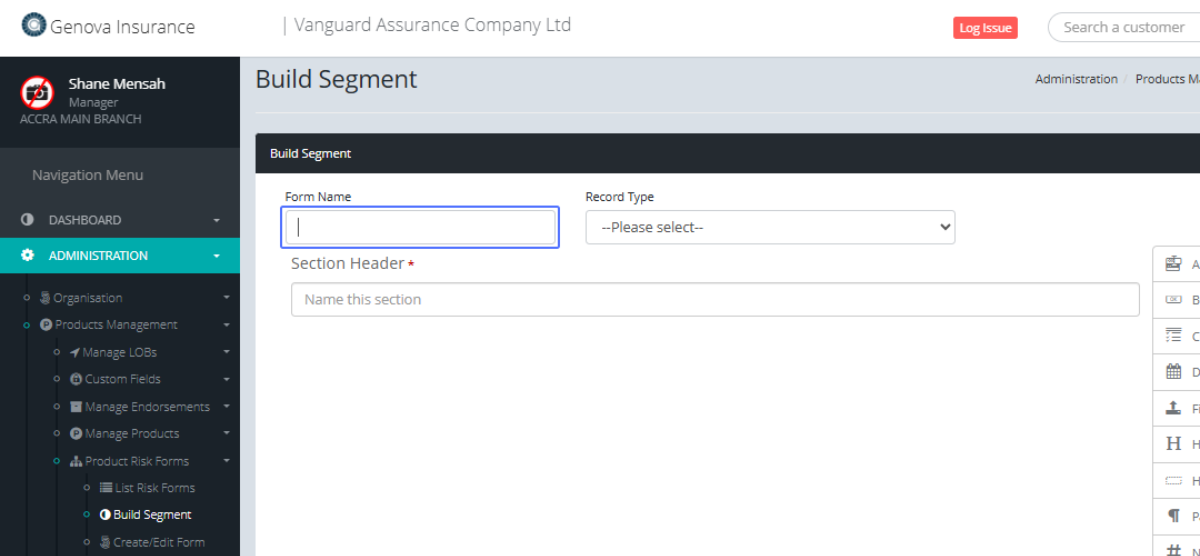Click the Log Issue button
The height and width of the screenshot is (556, 1200).
coord(985,28)
